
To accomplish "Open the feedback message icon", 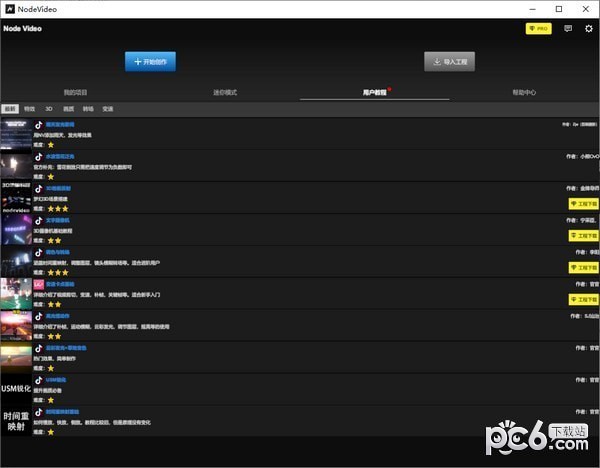I will pos(568,28).
